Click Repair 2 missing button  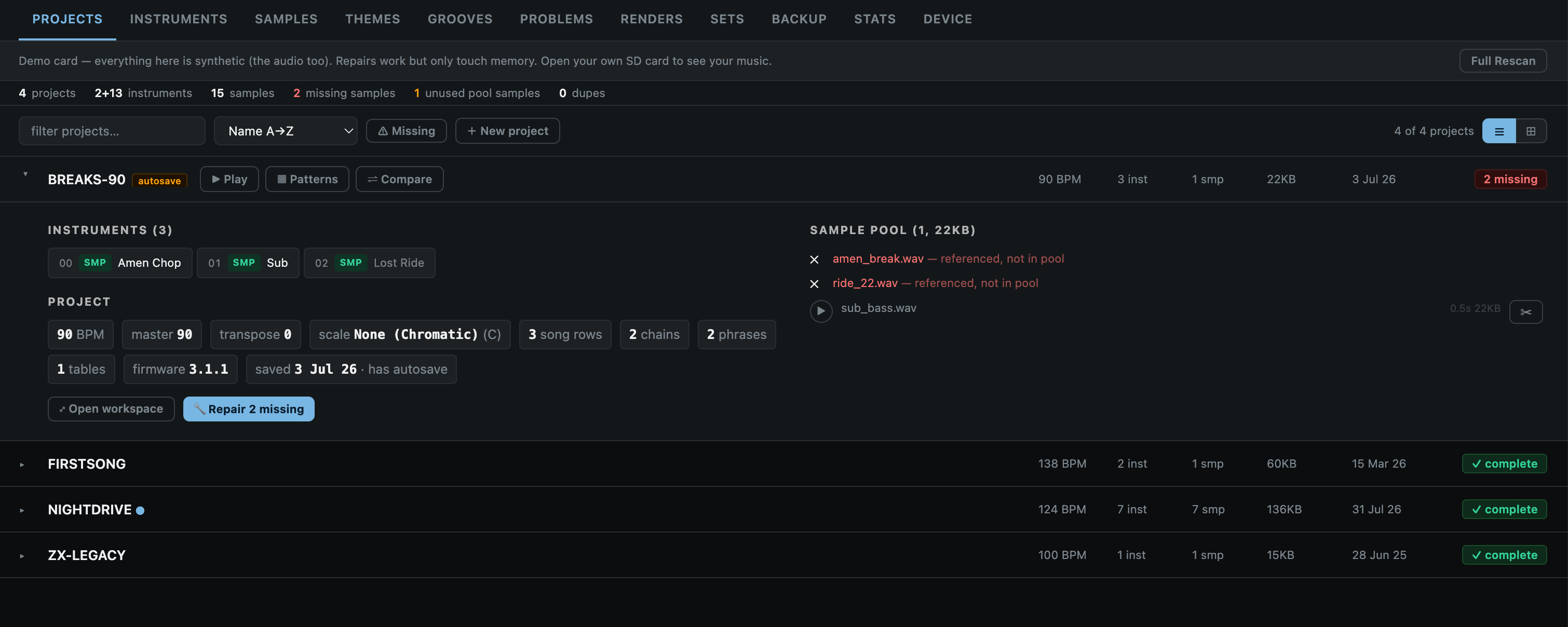pos(248,409)
